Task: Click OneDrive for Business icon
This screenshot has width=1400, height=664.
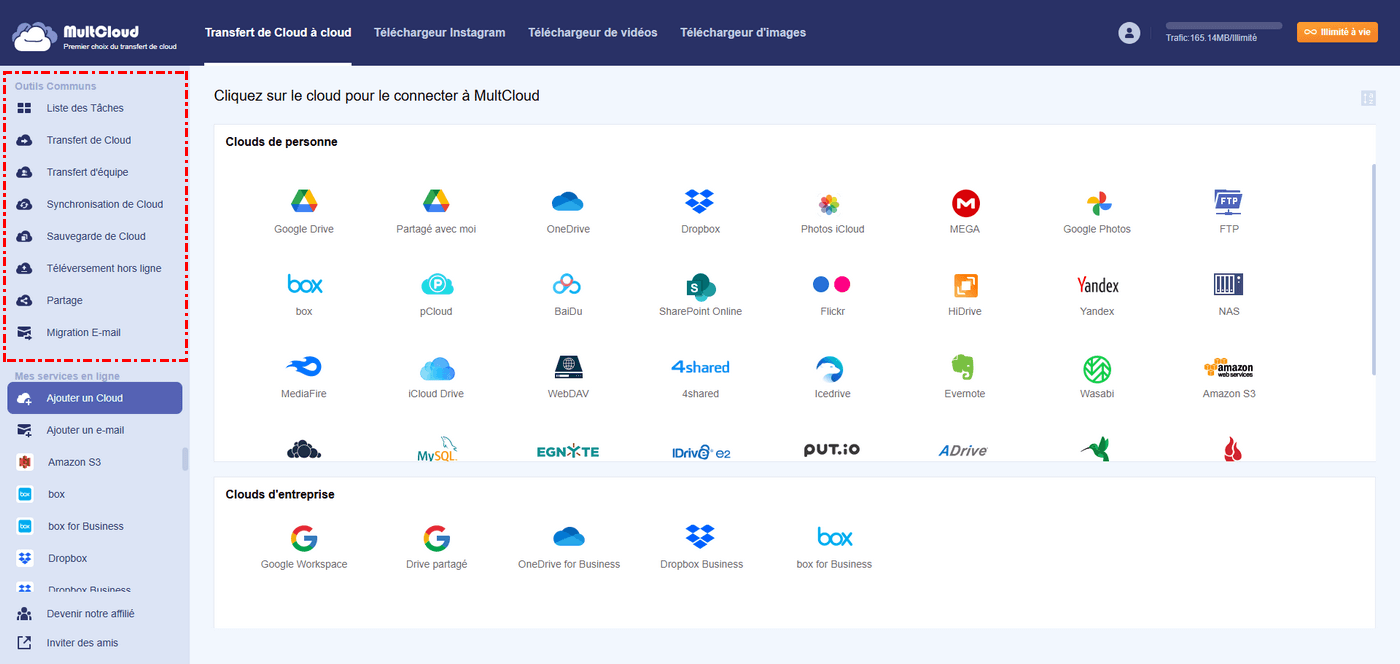Action: point(568,537)
